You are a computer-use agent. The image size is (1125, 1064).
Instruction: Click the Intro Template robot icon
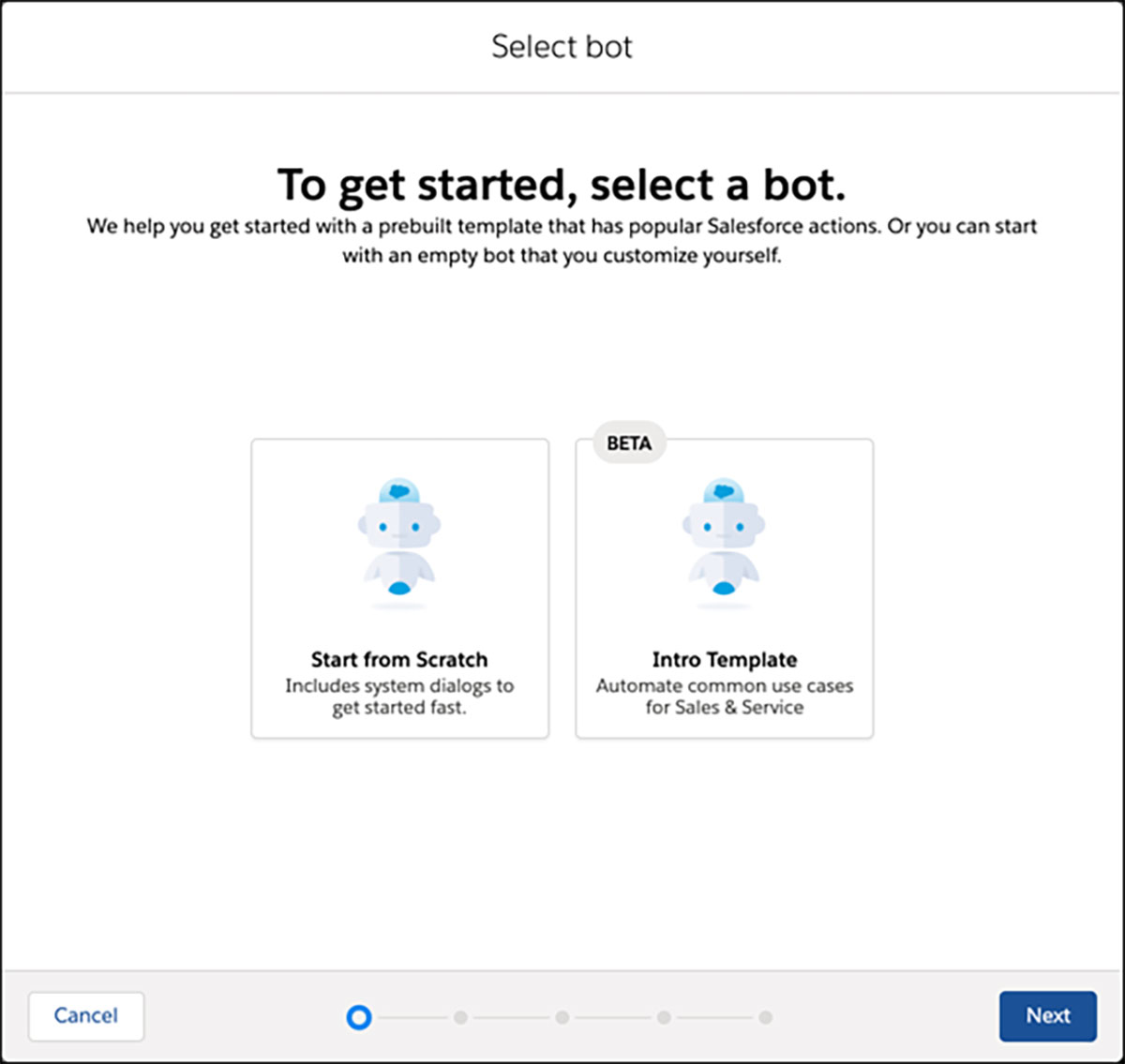[724, 542]
